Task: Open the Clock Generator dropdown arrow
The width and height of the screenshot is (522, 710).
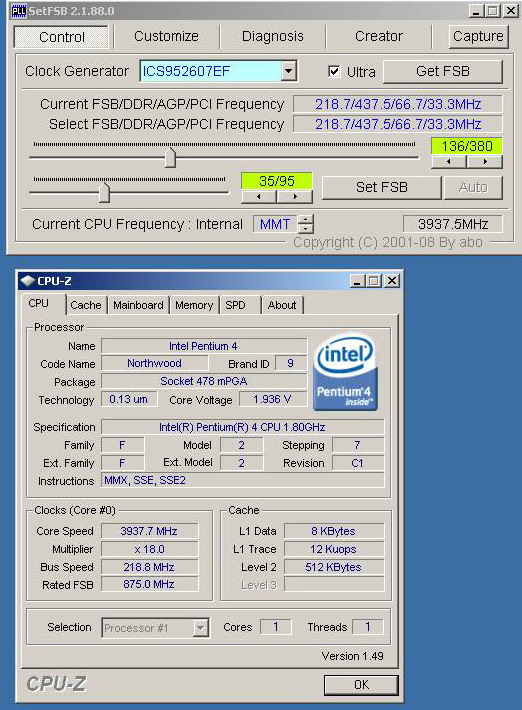Action: point(288,71)
